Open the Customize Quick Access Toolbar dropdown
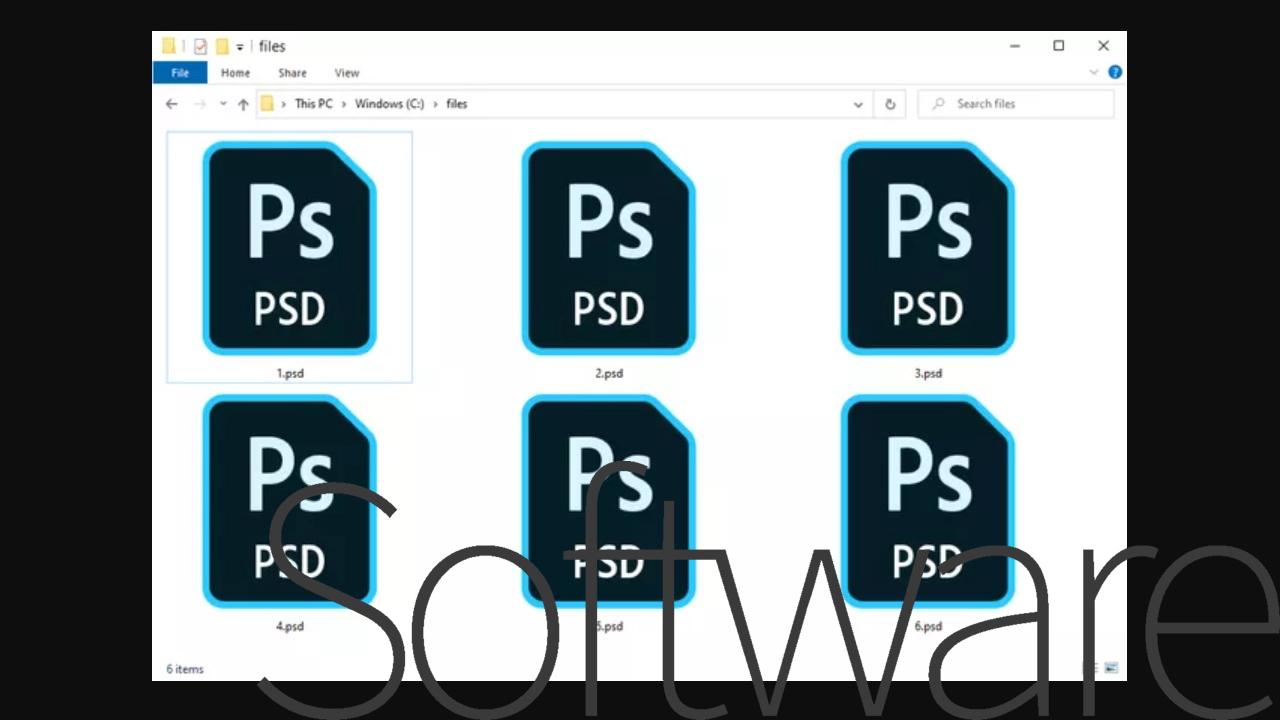 pos(240,47)
